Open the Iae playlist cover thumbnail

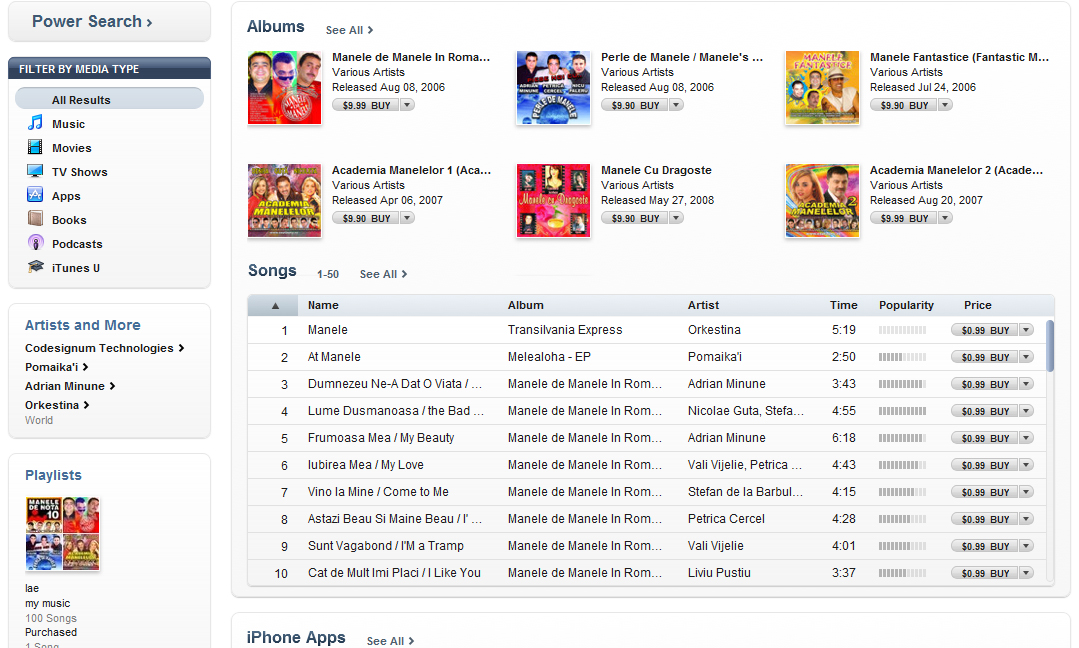click(63, 534)
